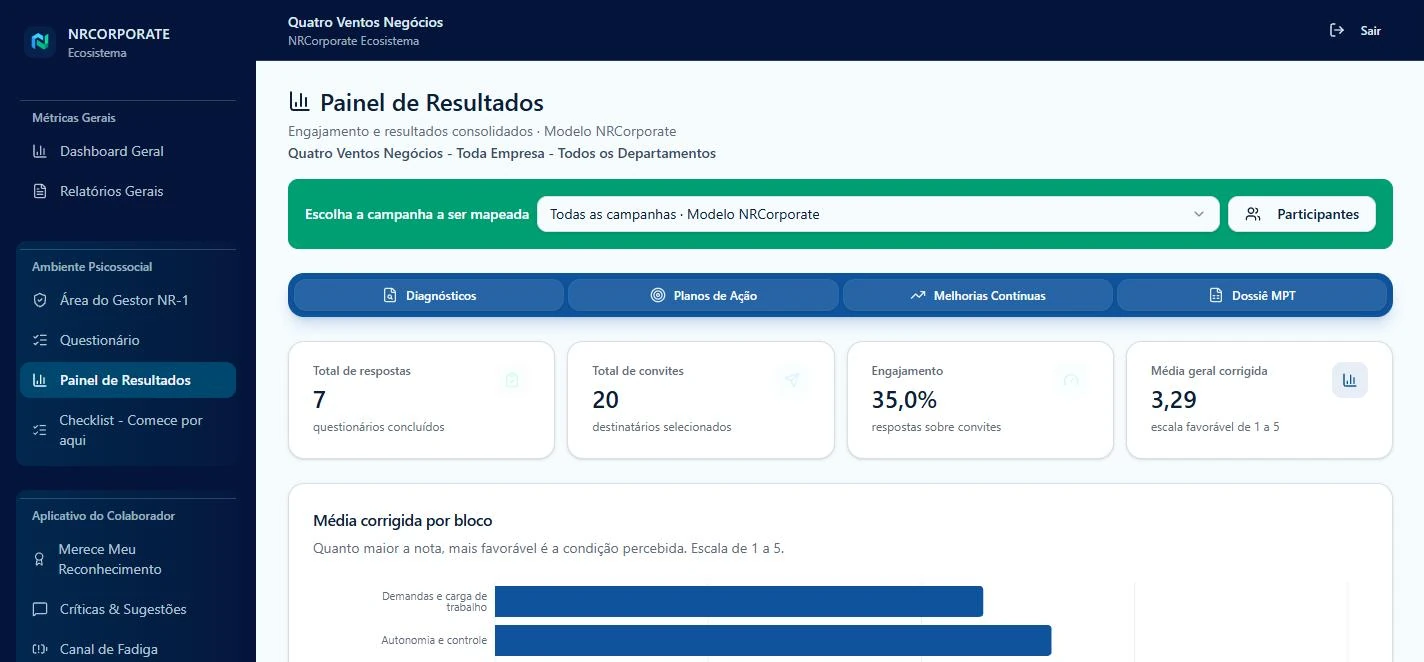Click the Questionário checklist icon

point(40,340)
